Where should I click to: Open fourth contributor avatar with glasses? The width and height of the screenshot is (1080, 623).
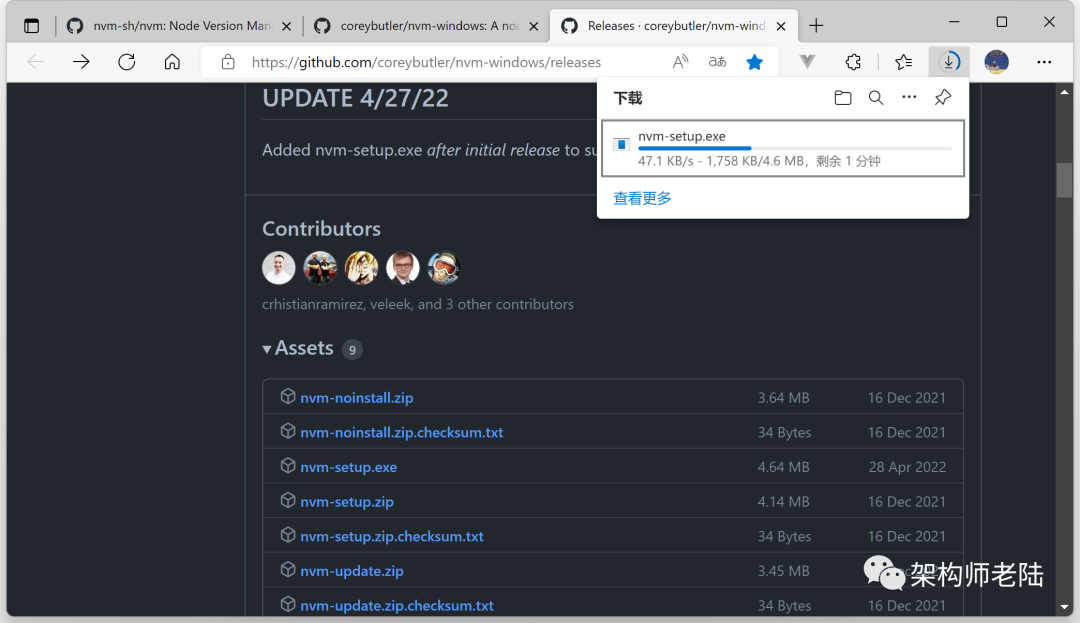(403, 268)
